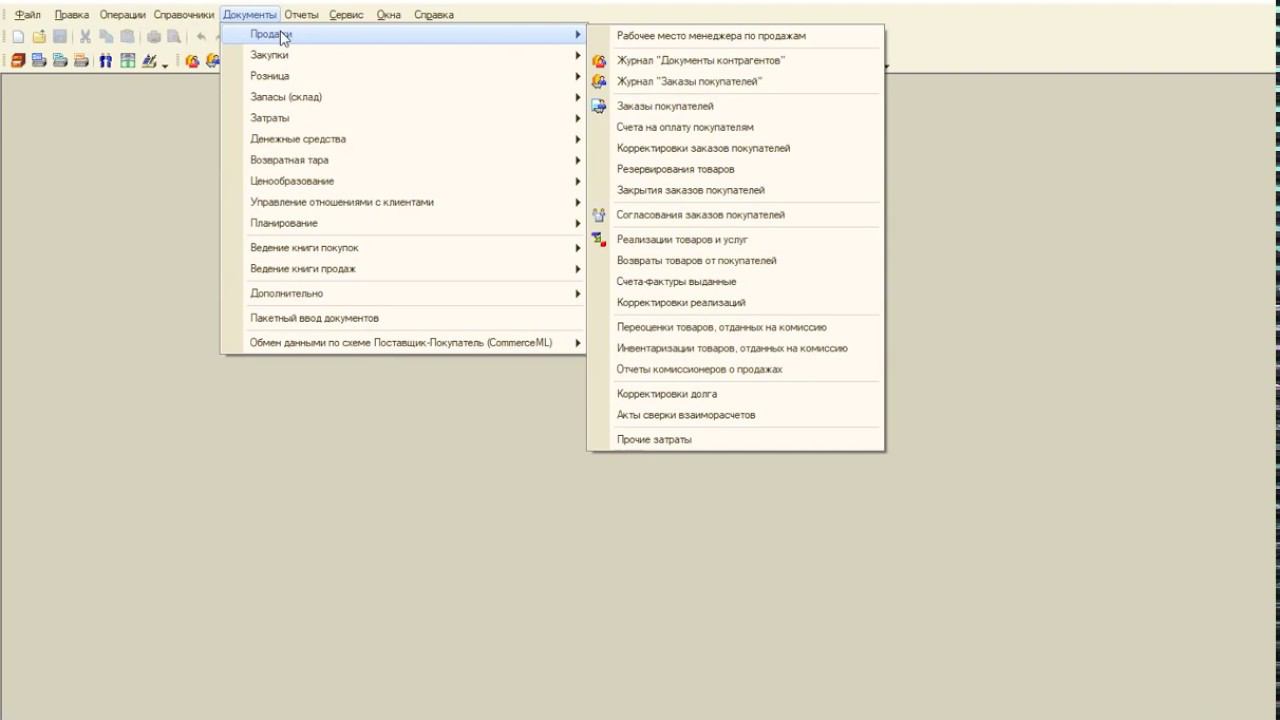The height and width of the screenshot is (720, 1280).
Task: Select Счета-фактуры выданные
Action: 736,282
